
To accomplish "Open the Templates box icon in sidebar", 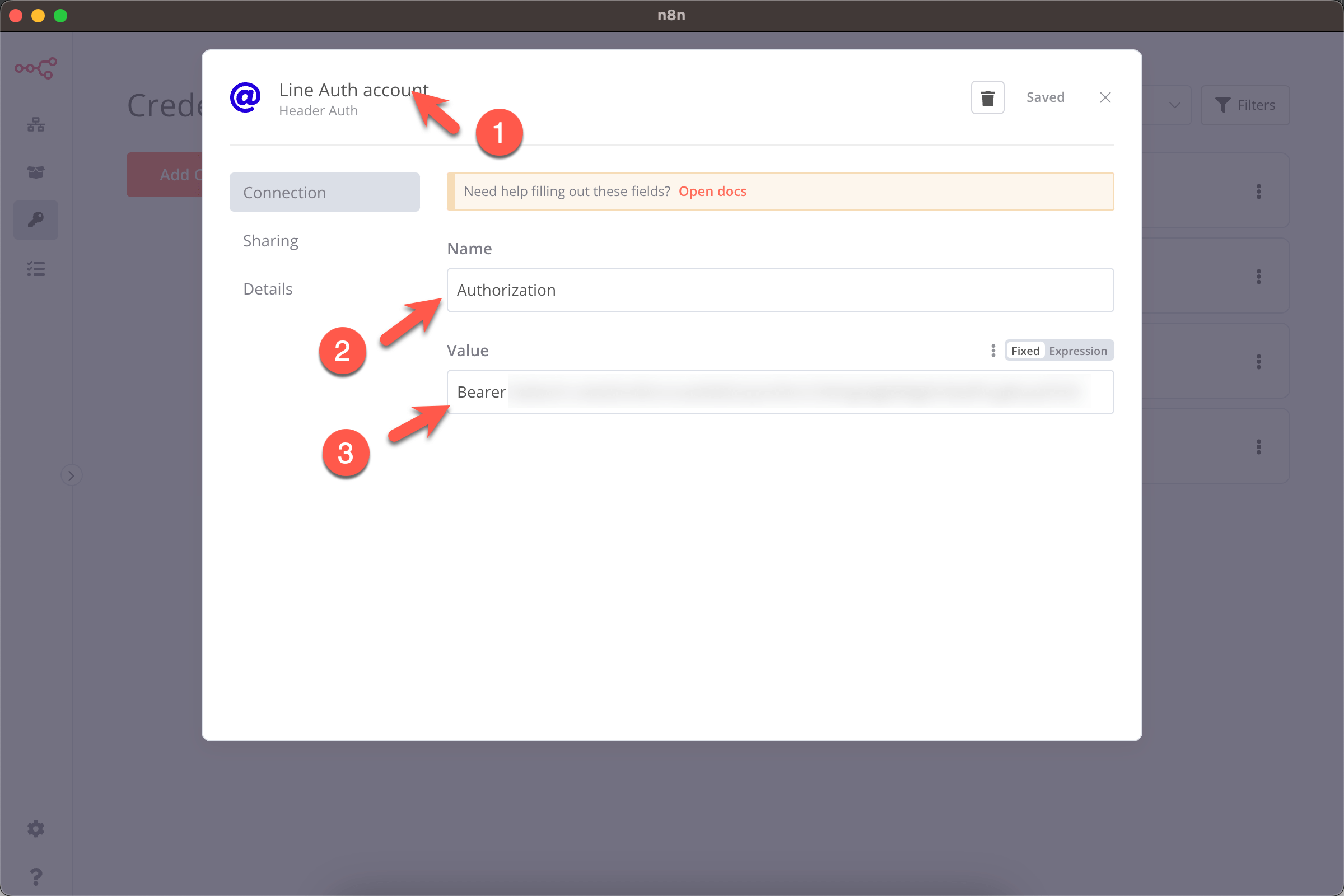I will click(x=36, y=172).
